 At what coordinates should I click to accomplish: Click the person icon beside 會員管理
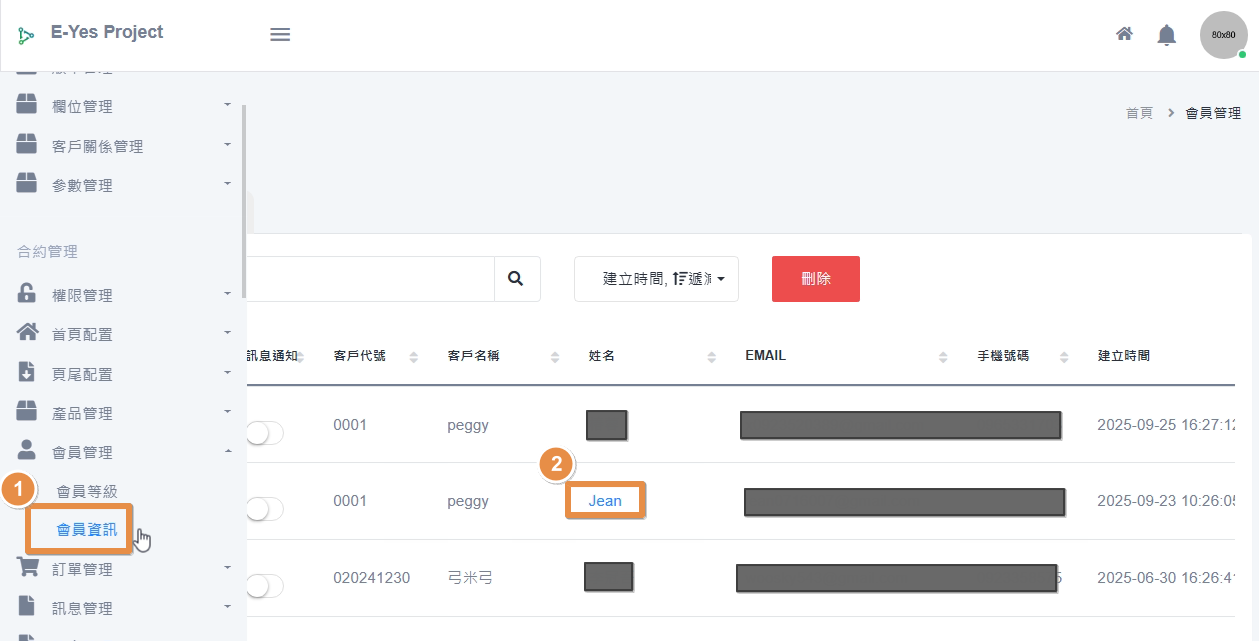tap(27, 451)
